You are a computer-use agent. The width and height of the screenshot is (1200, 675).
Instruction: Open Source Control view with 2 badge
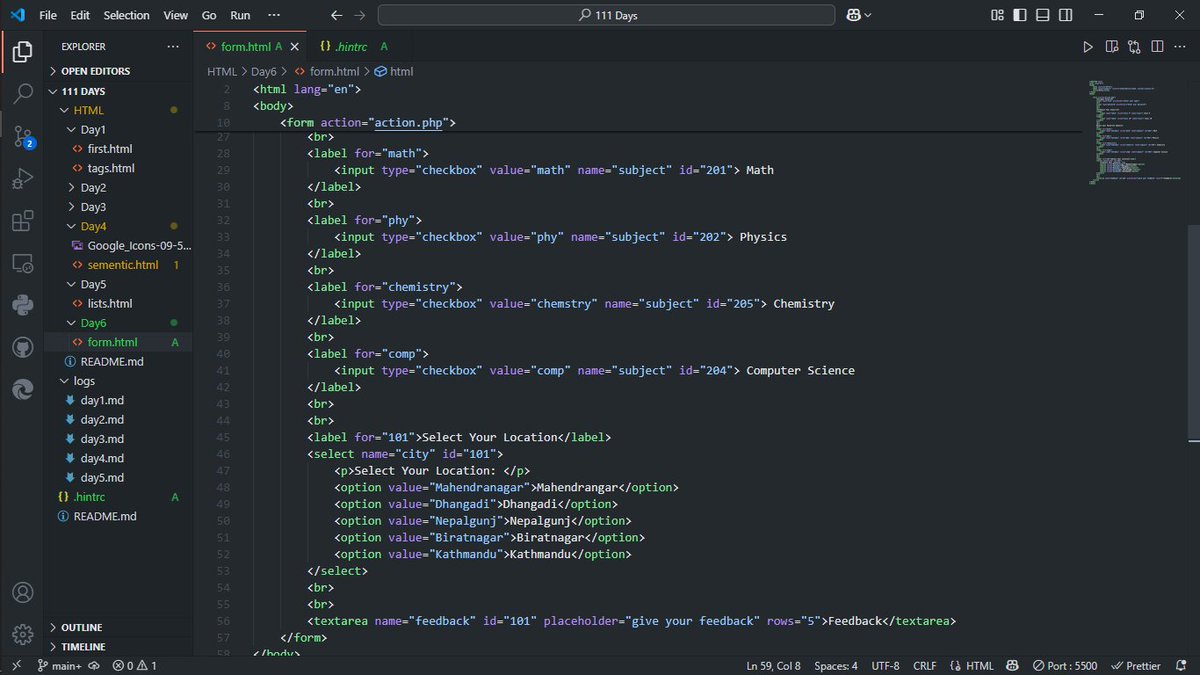tap(22, 136)
